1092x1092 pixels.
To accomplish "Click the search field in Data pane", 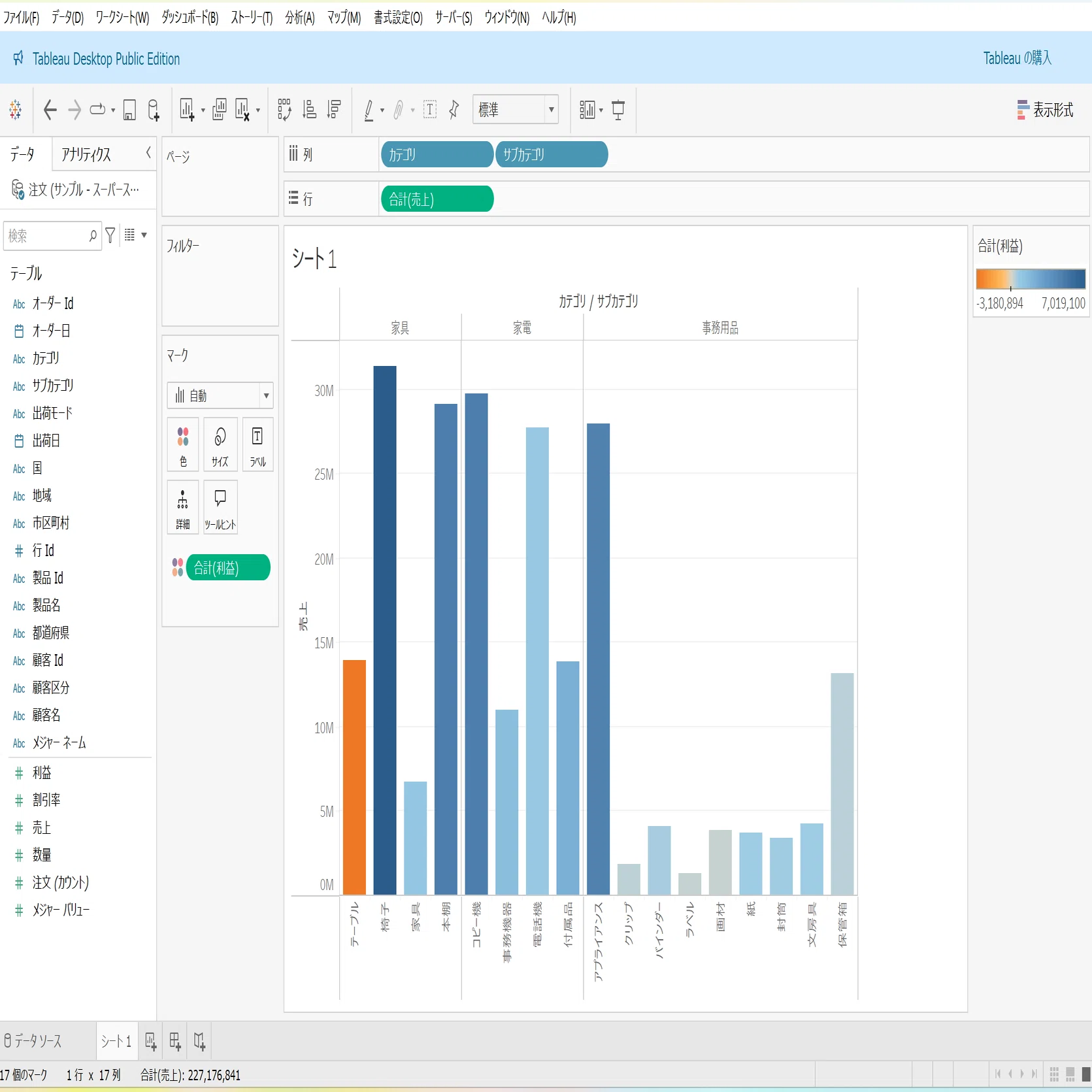I will click(x=52, y=235).
